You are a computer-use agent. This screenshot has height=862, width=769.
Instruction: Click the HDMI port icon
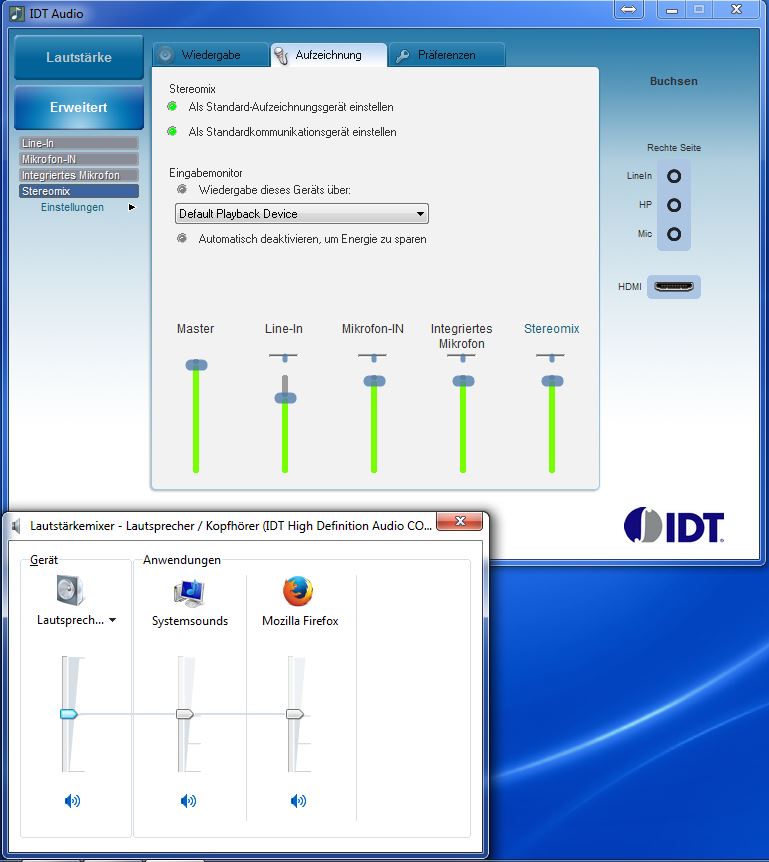click(674, 286)
